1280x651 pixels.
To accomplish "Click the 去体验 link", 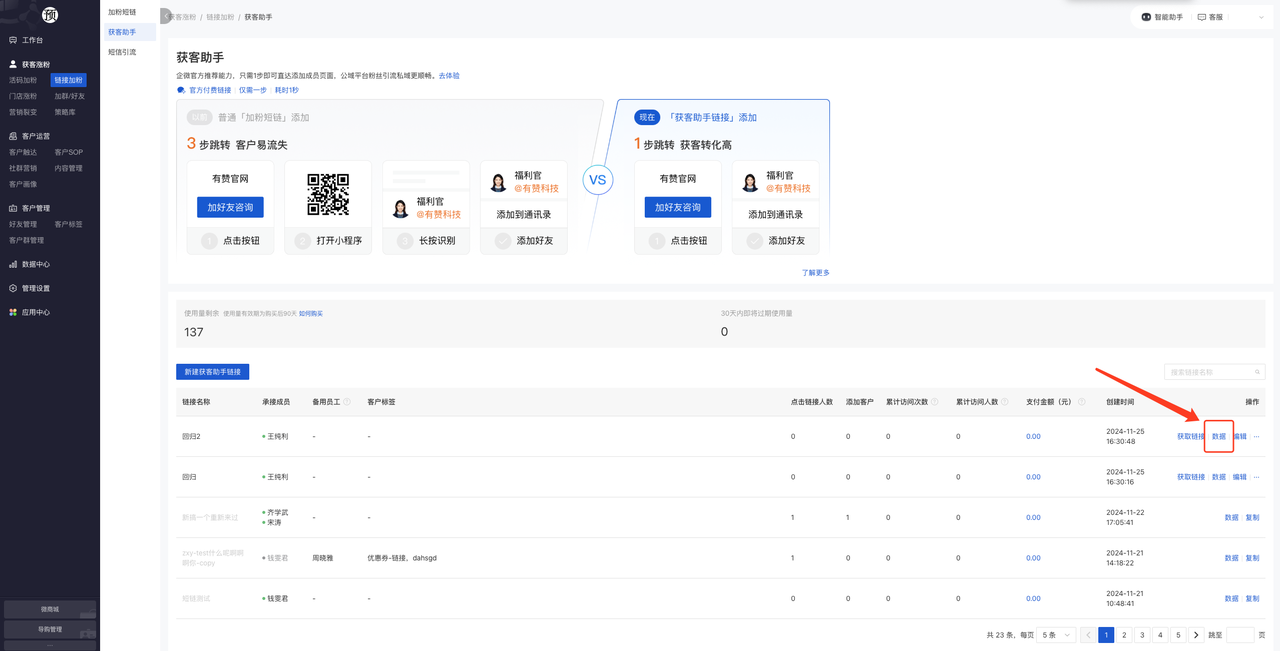I will coord(449,76).
